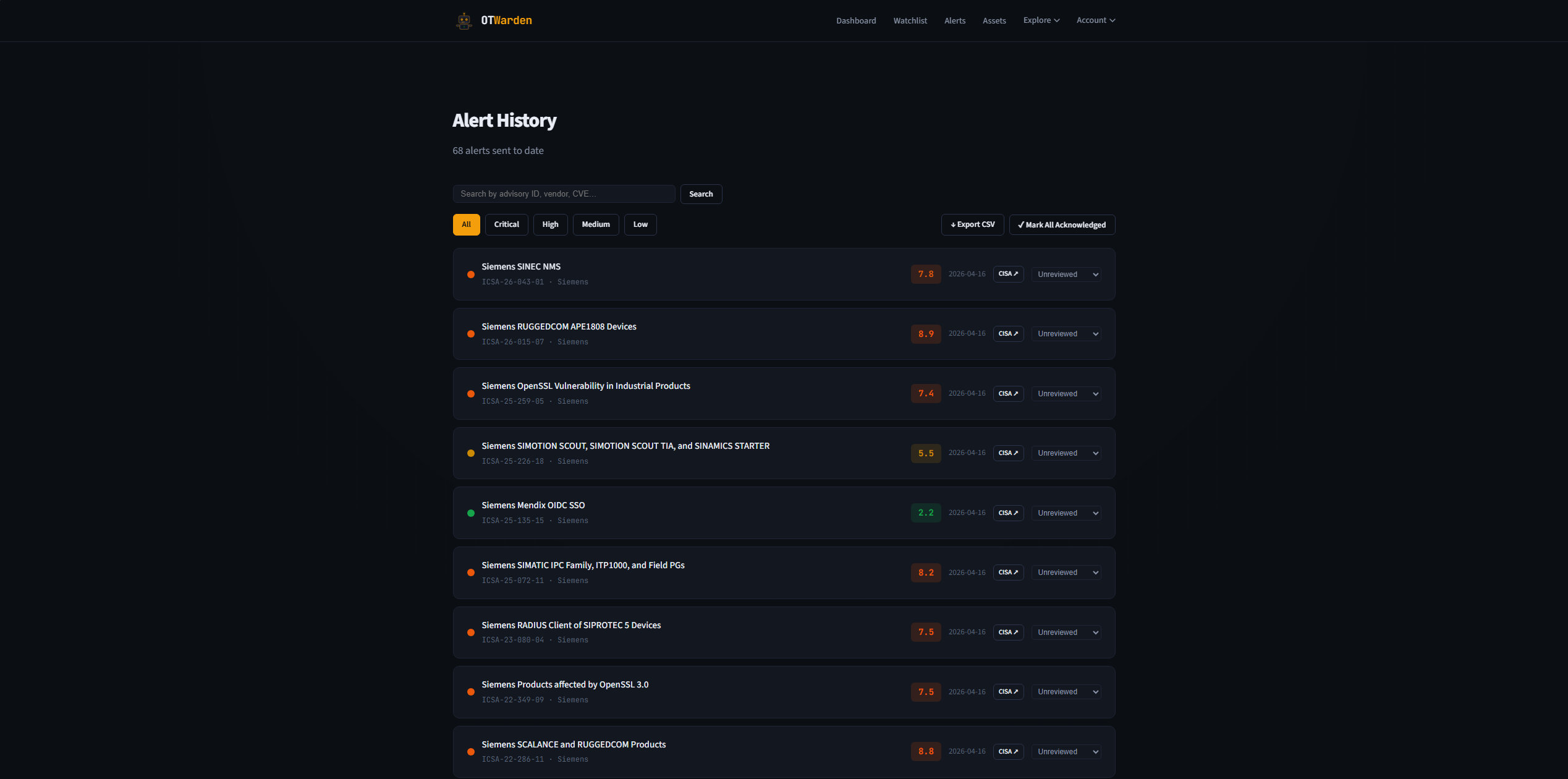
Task: Focus the advisory search field
Action: pos(564,194)
